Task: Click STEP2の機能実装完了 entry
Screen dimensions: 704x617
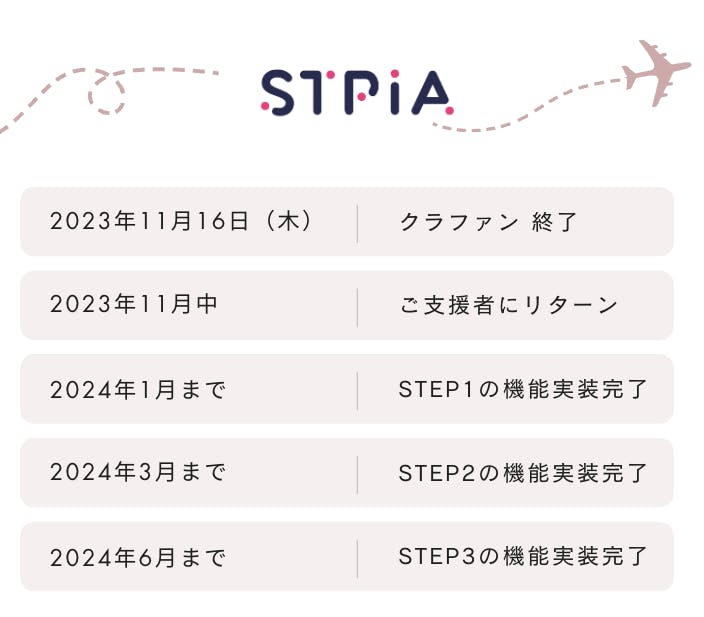Action: [x=523, y=472]
